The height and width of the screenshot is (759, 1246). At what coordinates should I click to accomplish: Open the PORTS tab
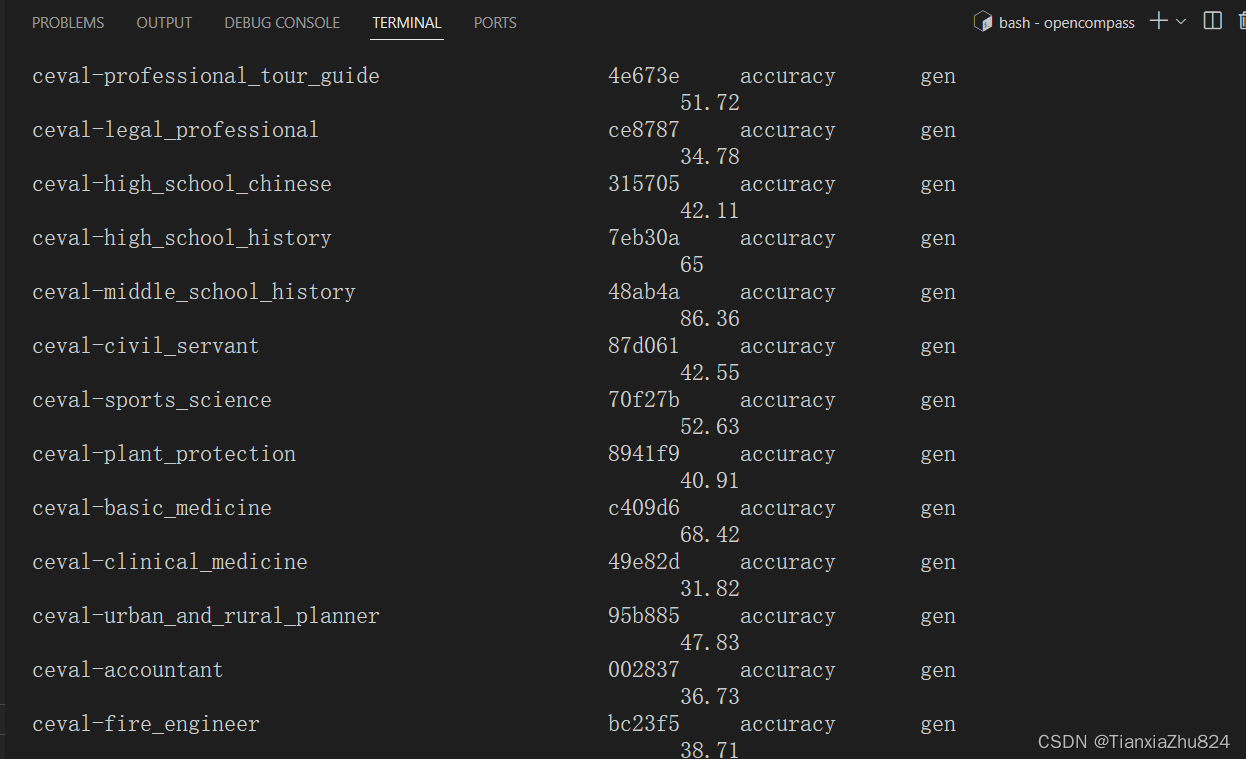(494, 22)
